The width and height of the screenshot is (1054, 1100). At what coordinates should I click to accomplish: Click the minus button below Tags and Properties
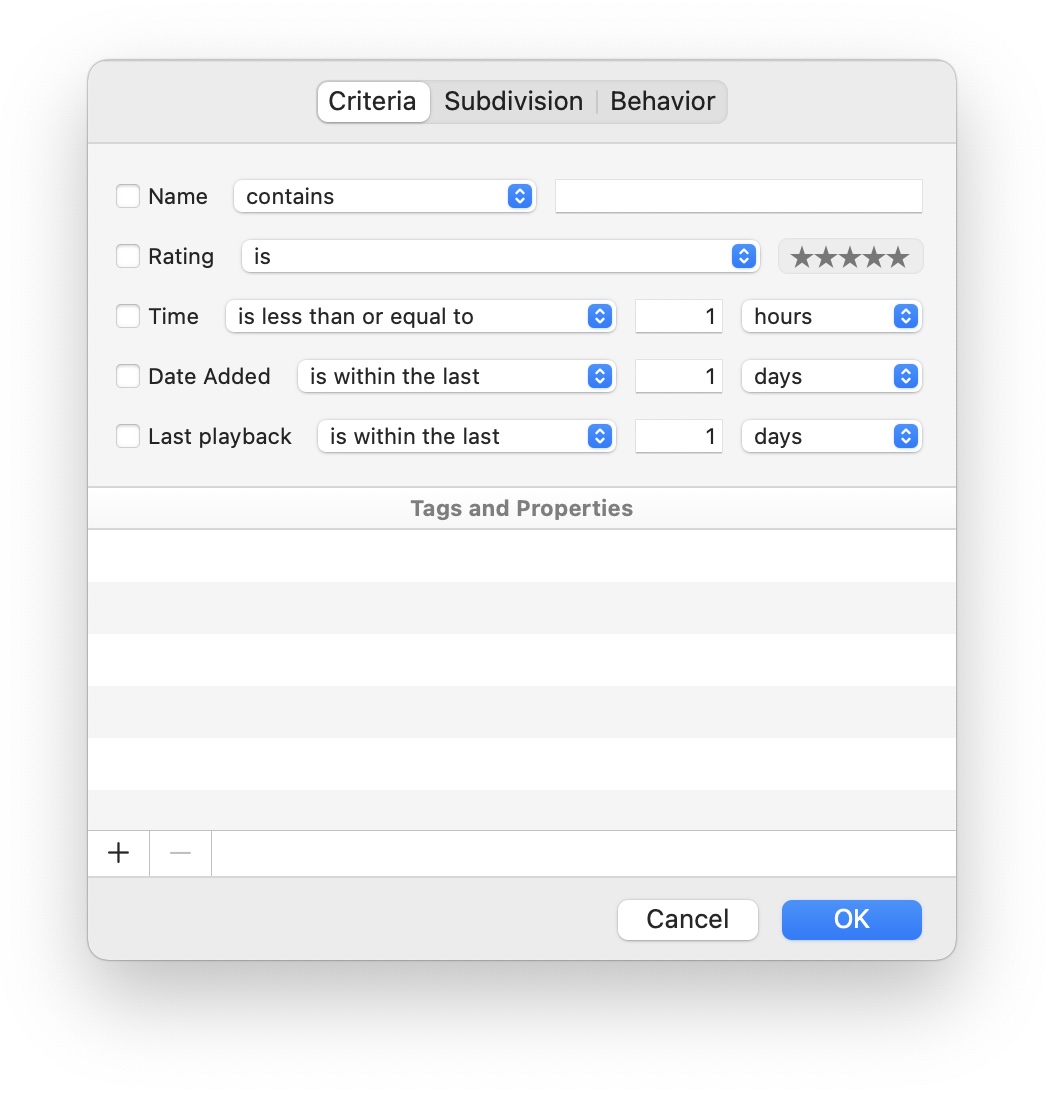pyautogui.click(x=180, y=853)
